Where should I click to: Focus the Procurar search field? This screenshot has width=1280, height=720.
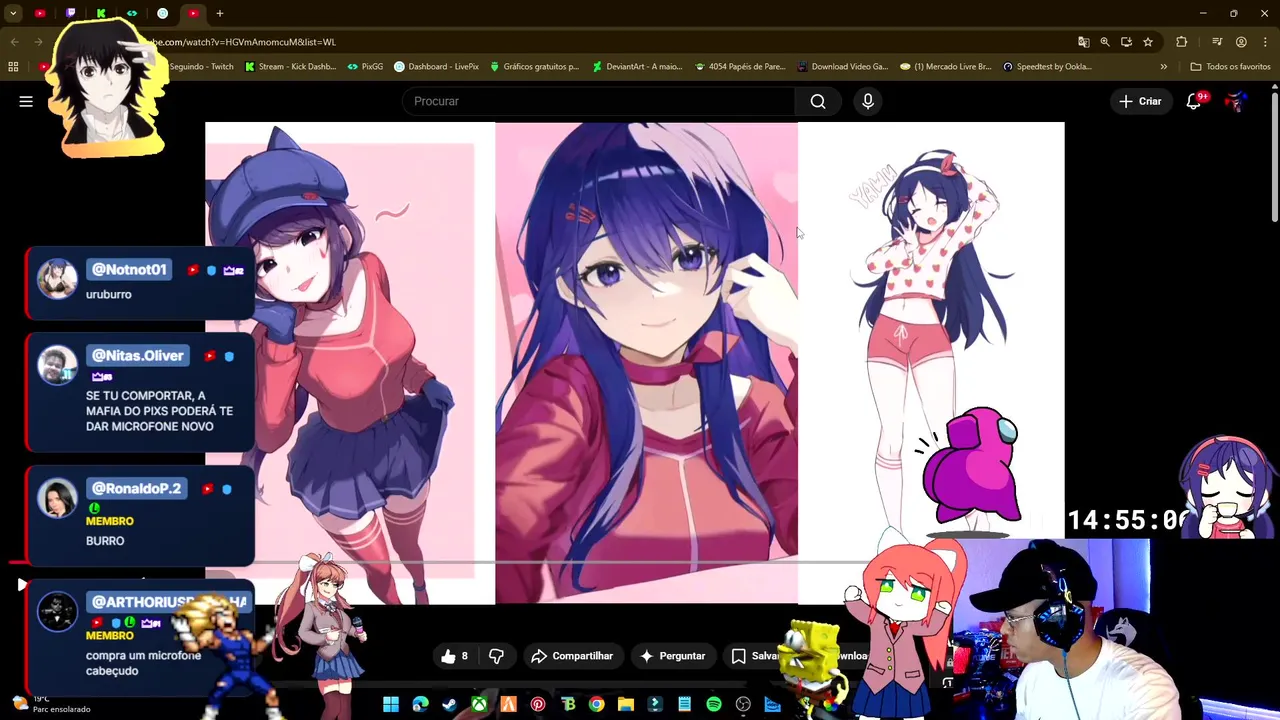click(599, 101)
